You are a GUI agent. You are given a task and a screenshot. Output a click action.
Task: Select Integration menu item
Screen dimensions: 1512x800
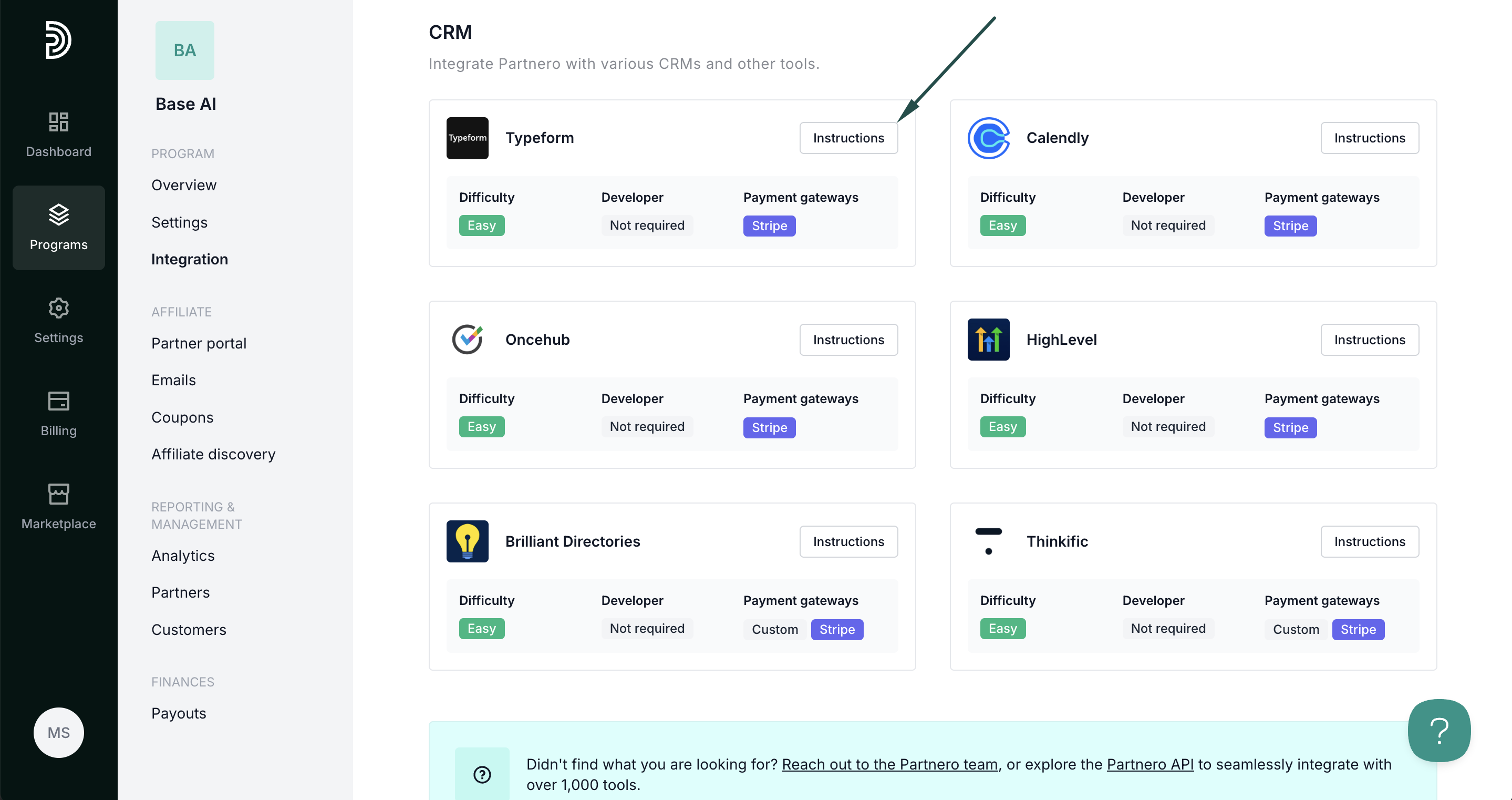[189, 259]
